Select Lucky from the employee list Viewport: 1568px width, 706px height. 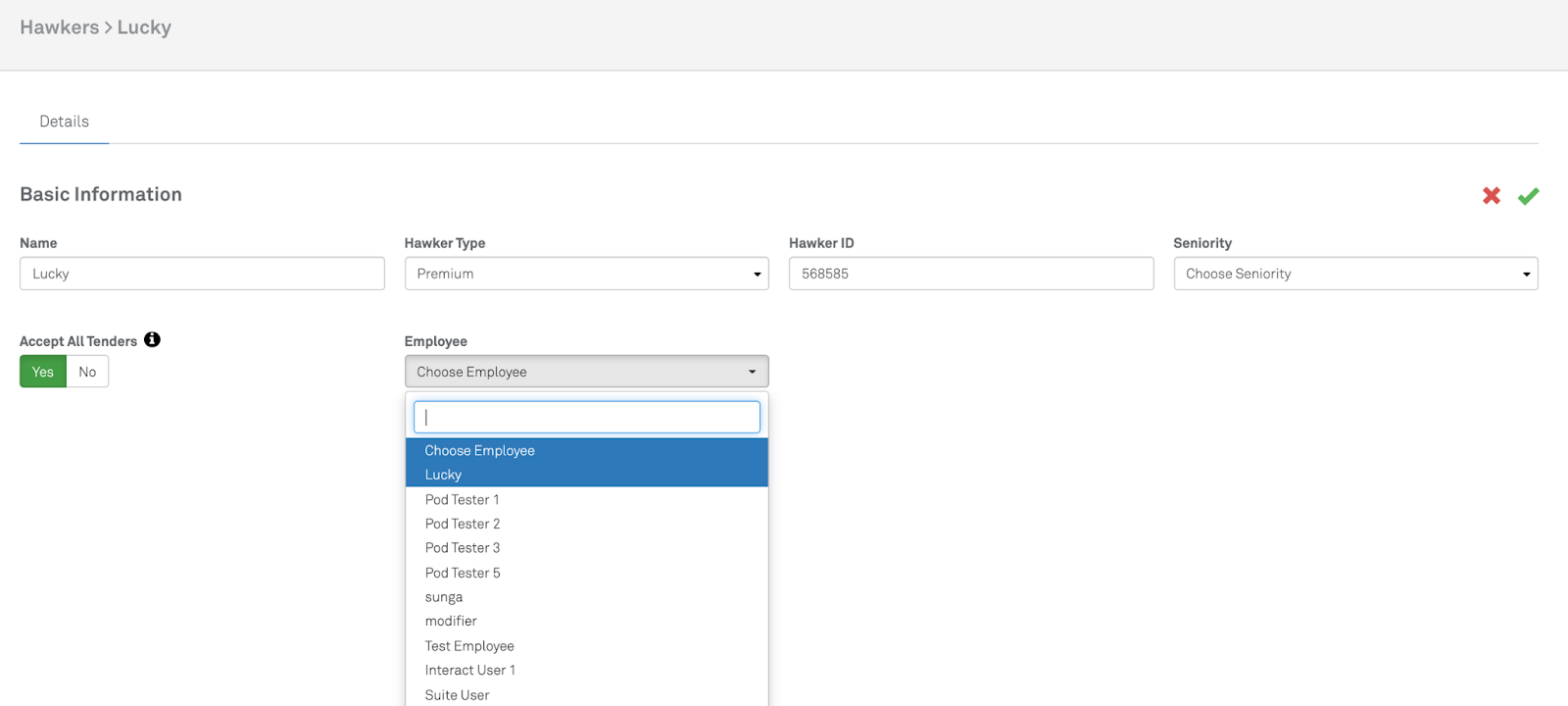443,475
